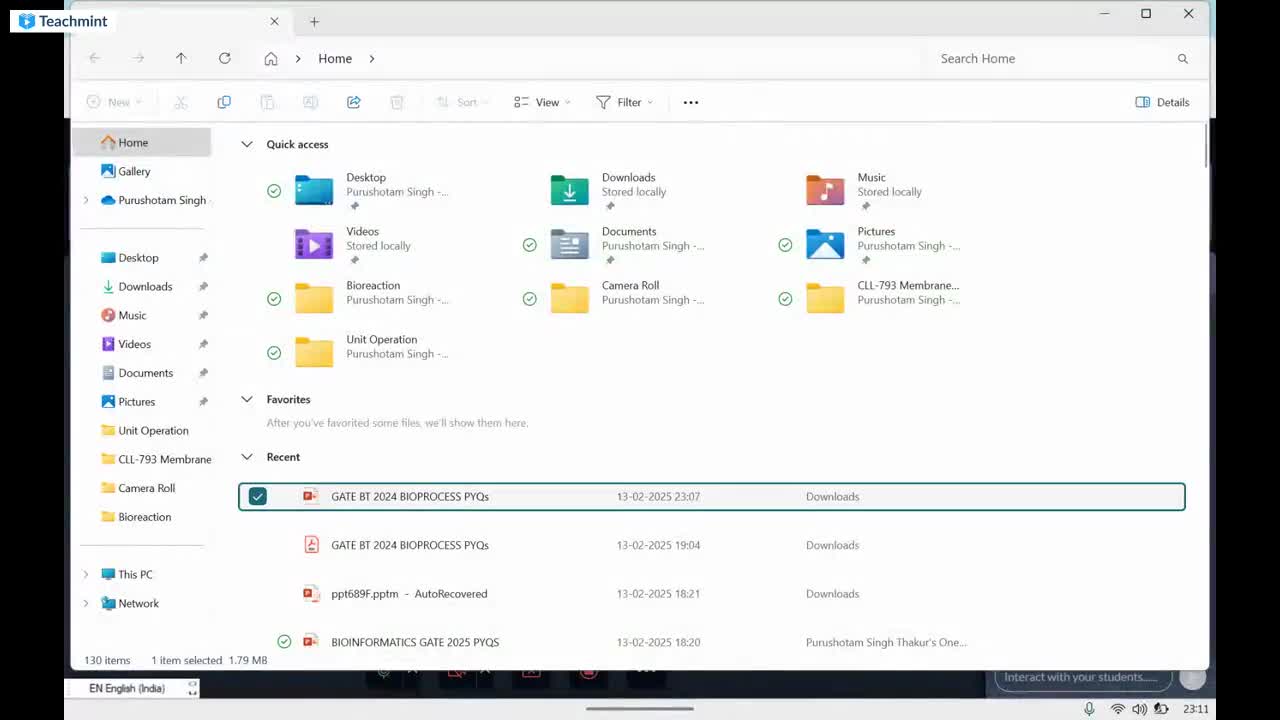Expand Purushotam Singh OneDrive tree node
Screen dimensions: 1280x720
point(86,200)
